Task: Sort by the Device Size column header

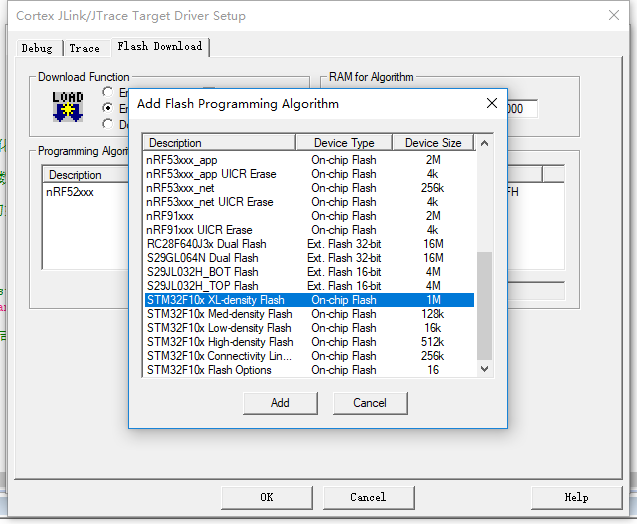Action: (433, 143)
